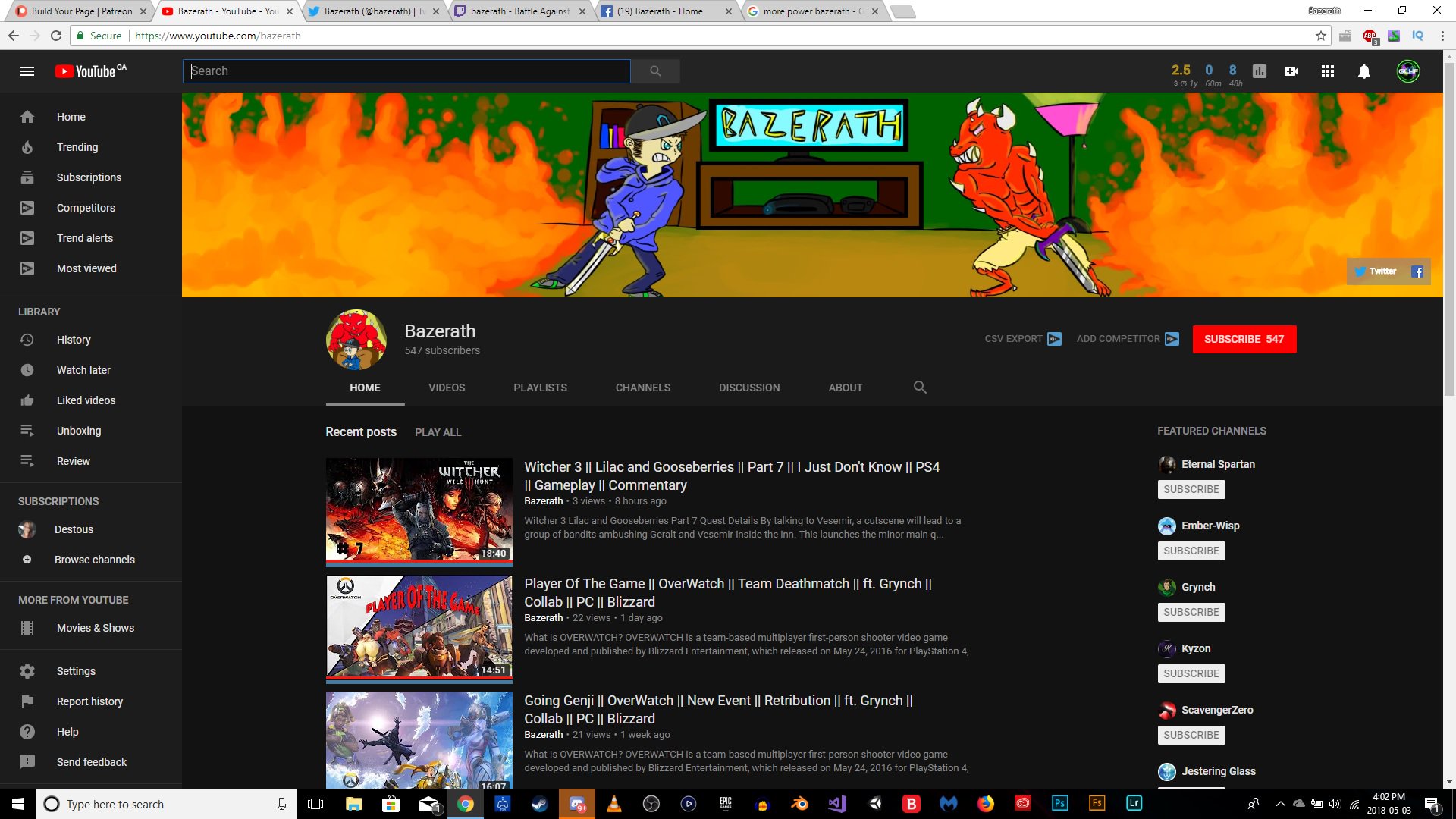
Task: Open the Windows action center
Action: pos(1432,804)
